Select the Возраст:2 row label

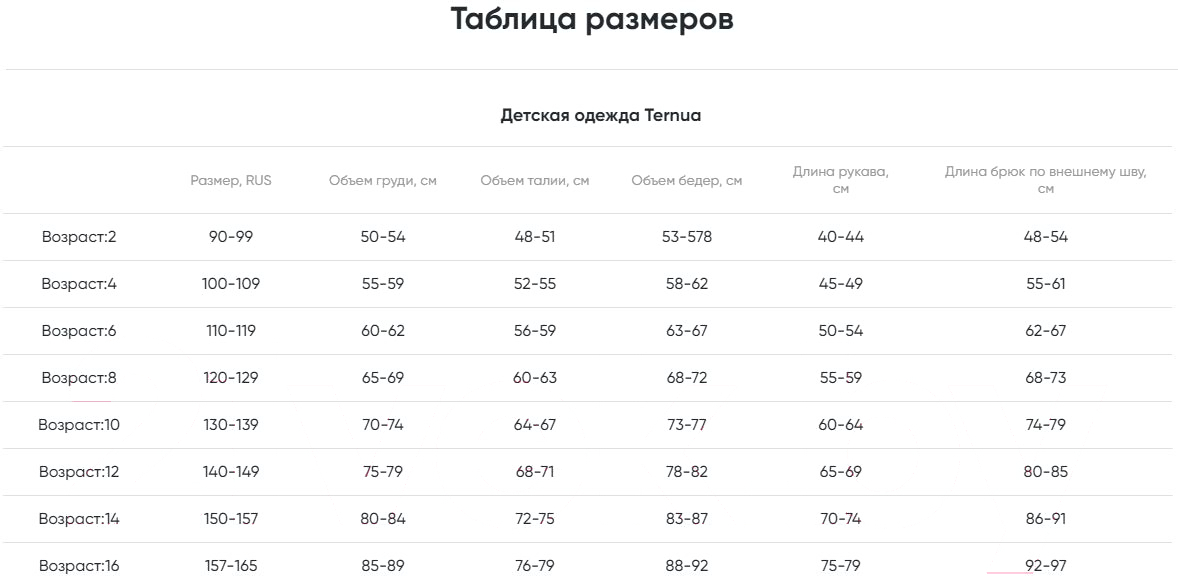click(79, 237)
